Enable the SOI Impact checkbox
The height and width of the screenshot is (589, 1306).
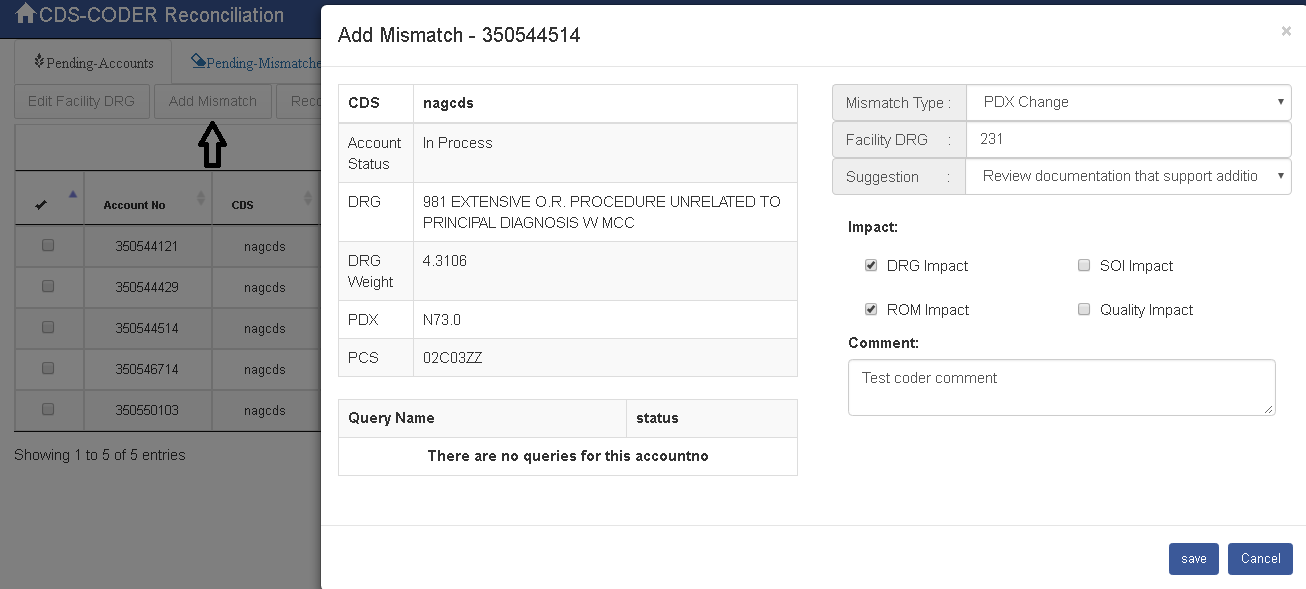1084,266
